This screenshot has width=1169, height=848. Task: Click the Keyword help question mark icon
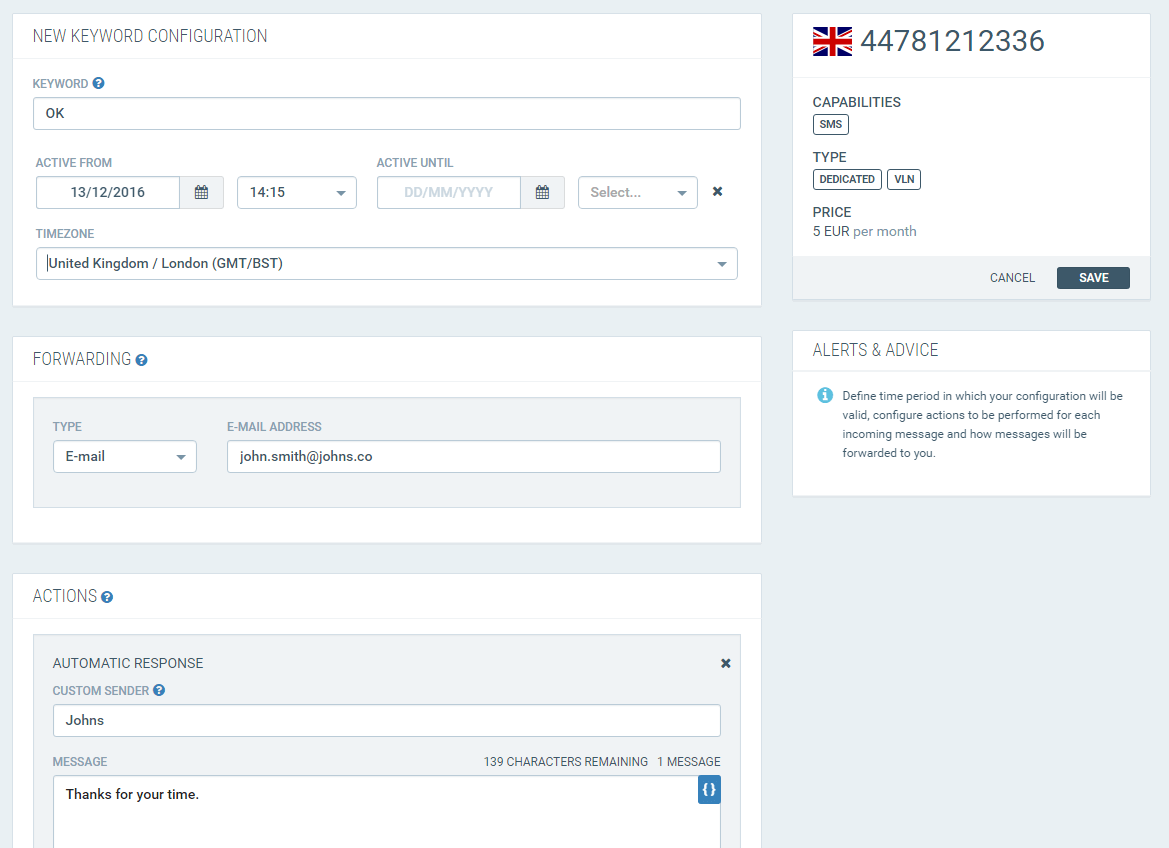click(98, 84)
